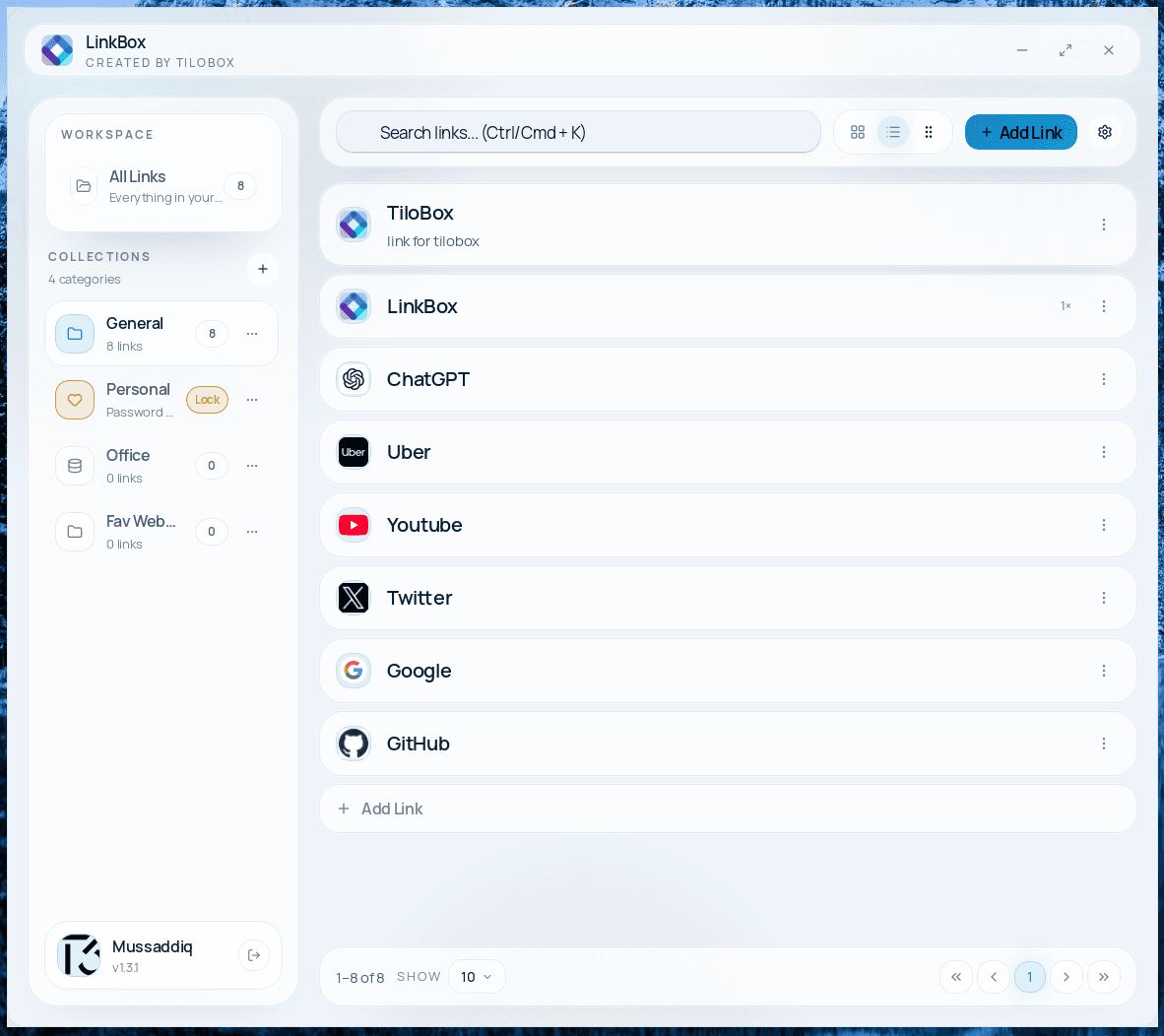1164x1036 pixels.
Task: Expand the options menu on the Twitter link
Action: click(1104, 598)
